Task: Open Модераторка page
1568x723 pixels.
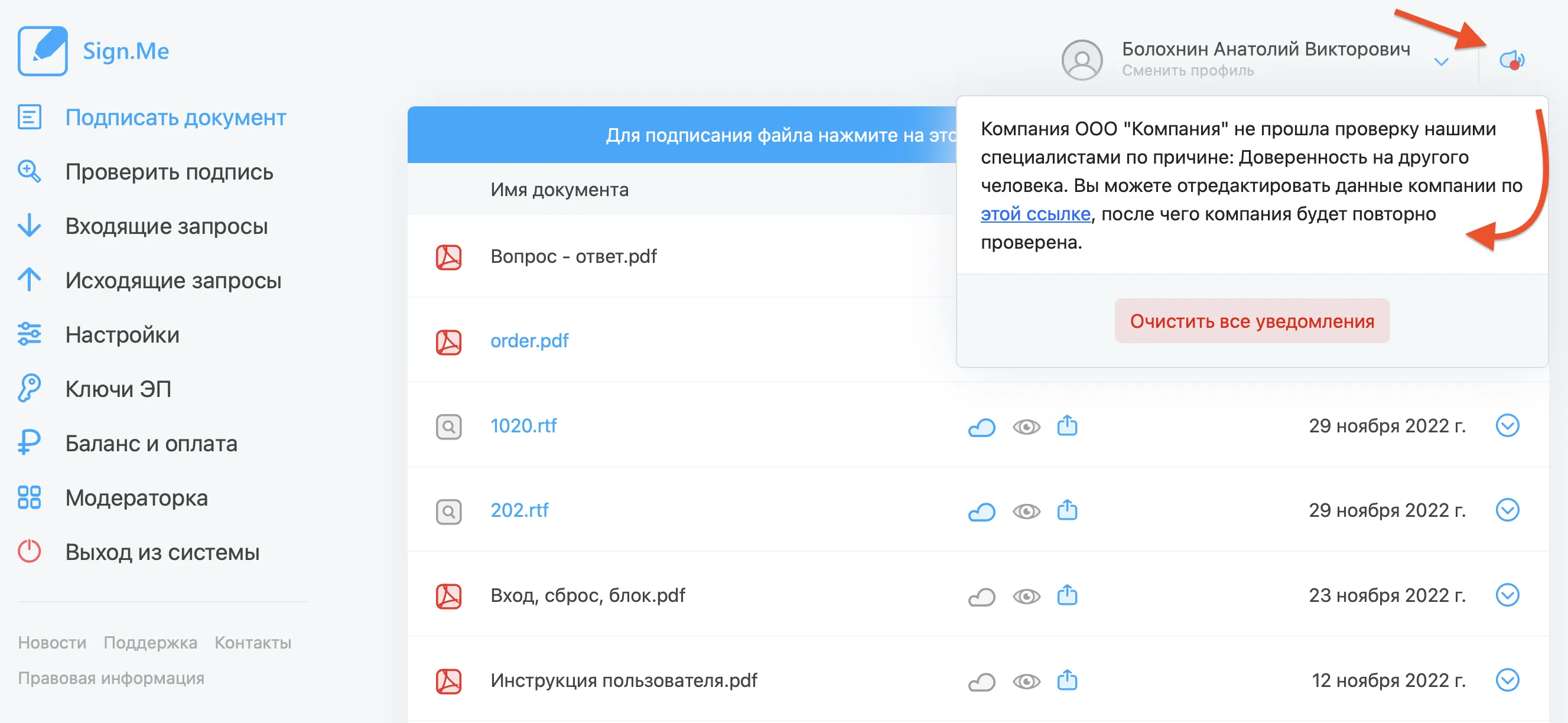Action: [136, 498]
